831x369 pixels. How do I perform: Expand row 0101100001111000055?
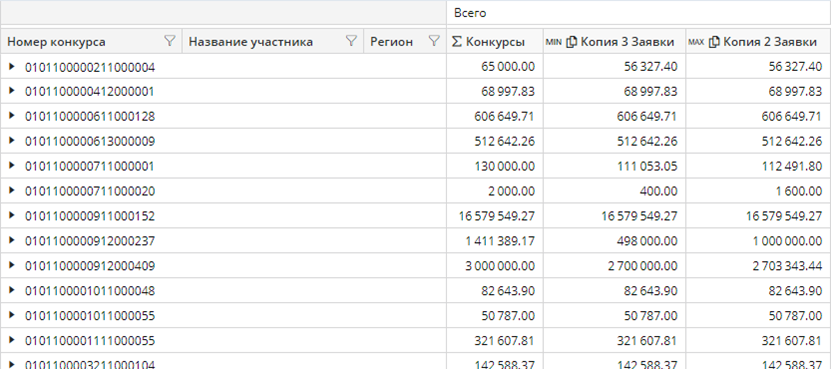(x=12, y=340)
